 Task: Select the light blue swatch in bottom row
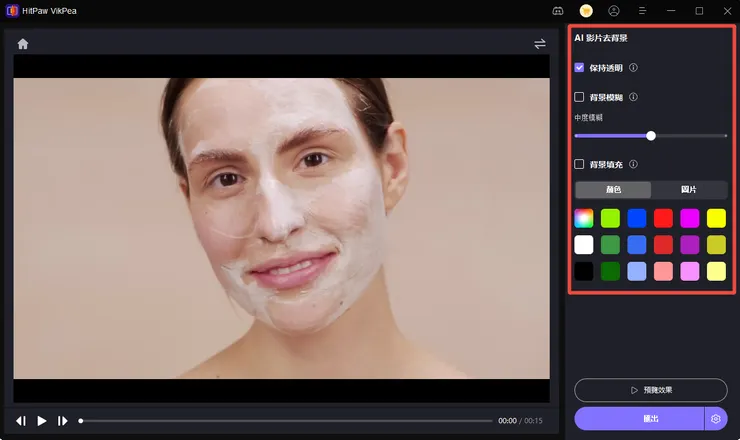[x=637, y=271]
